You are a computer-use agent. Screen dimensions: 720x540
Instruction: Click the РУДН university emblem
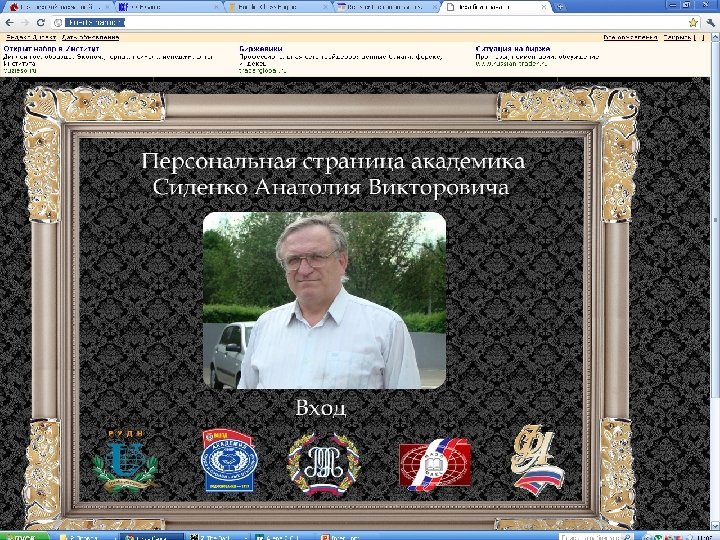tap(125, 461)
